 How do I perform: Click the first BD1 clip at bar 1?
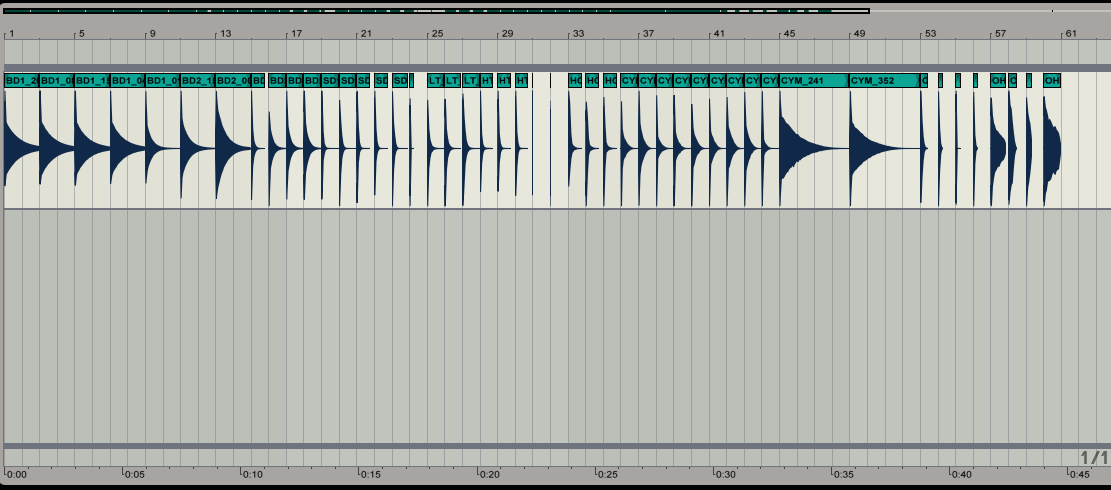tap(22, 80)
